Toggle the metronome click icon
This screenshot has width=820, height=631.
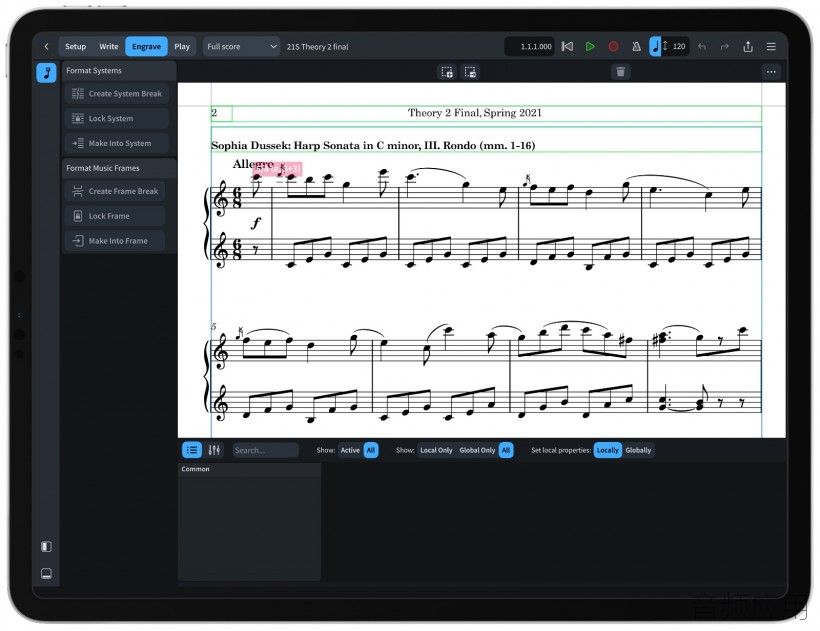point(636,47)
